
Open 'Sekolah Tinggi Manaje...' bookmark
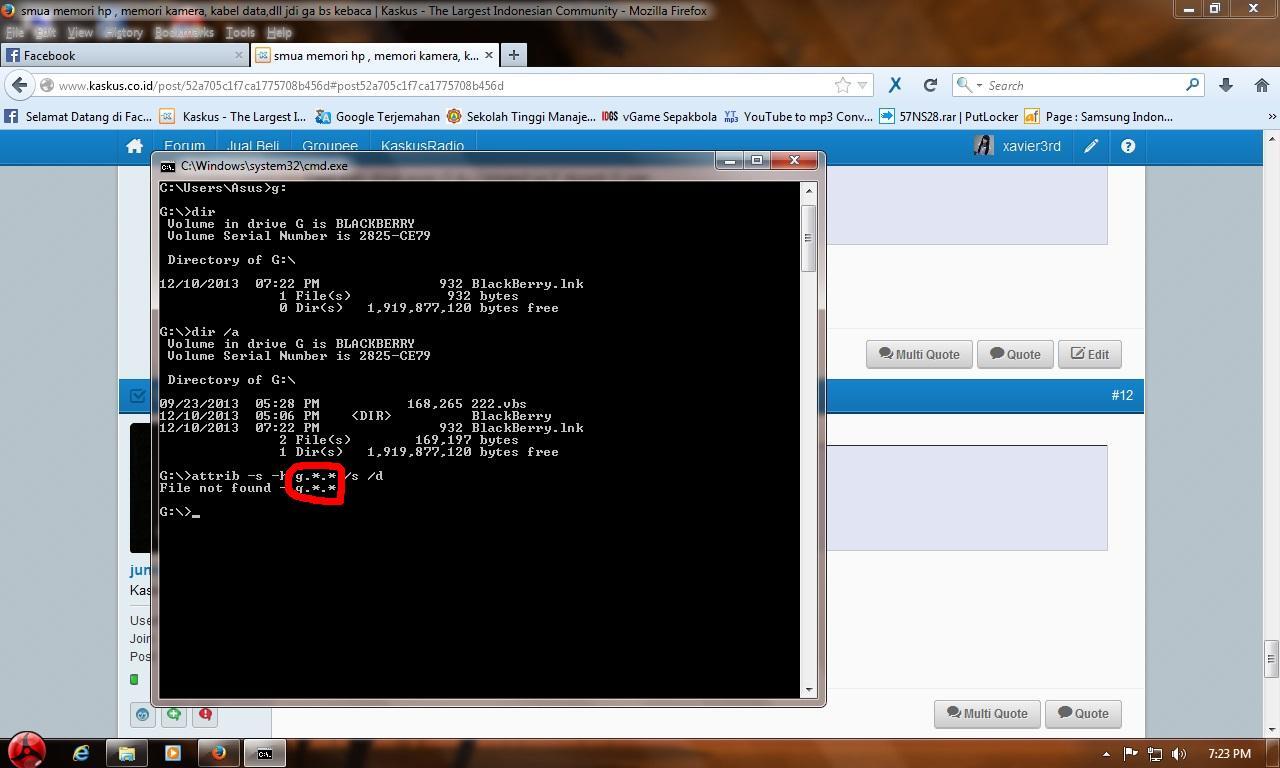coord(521,116)
